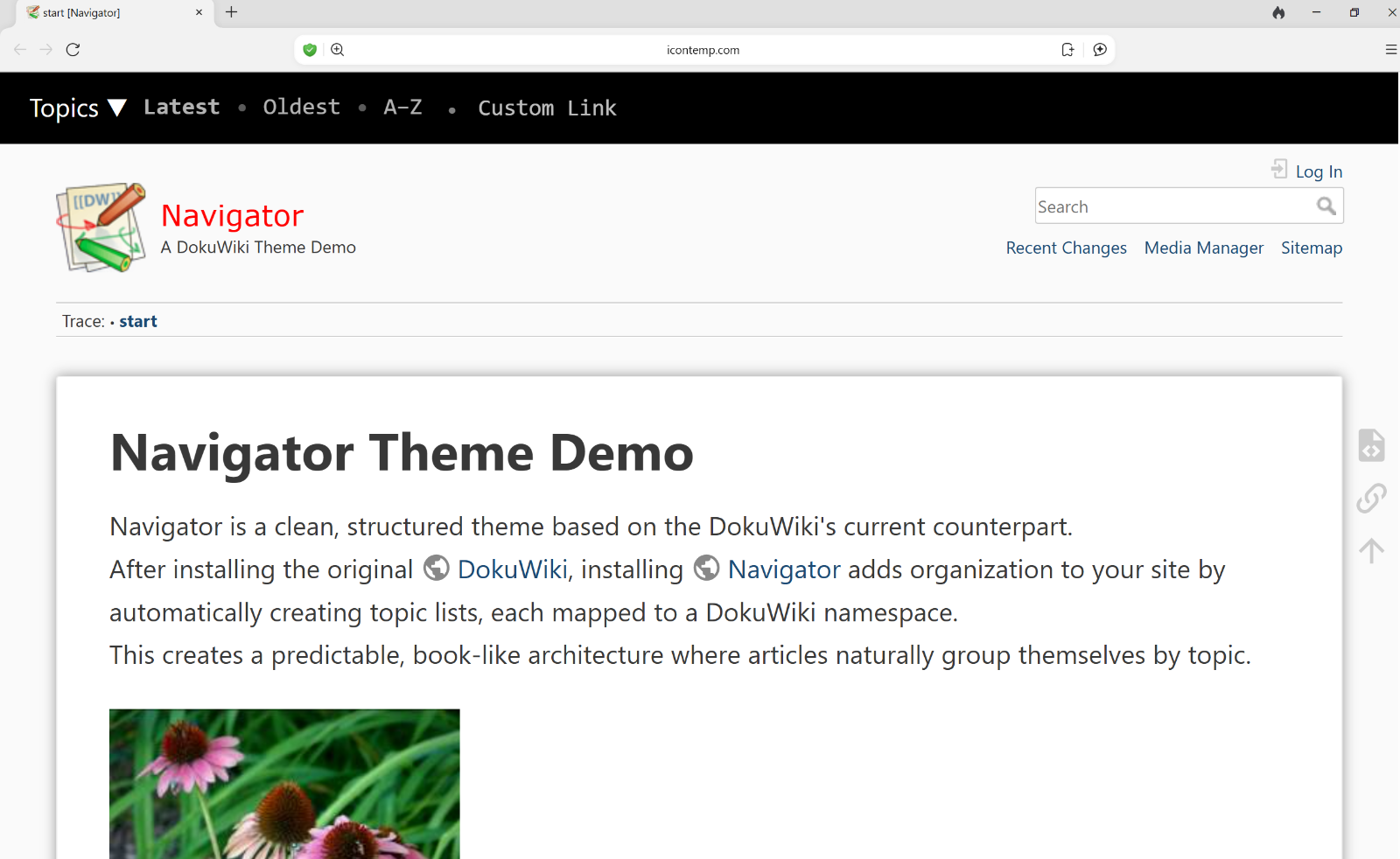This screenshot has width=1400, height=859.
Task: Open the page zoom control in the address bar
Action: [x=338, y=50]
